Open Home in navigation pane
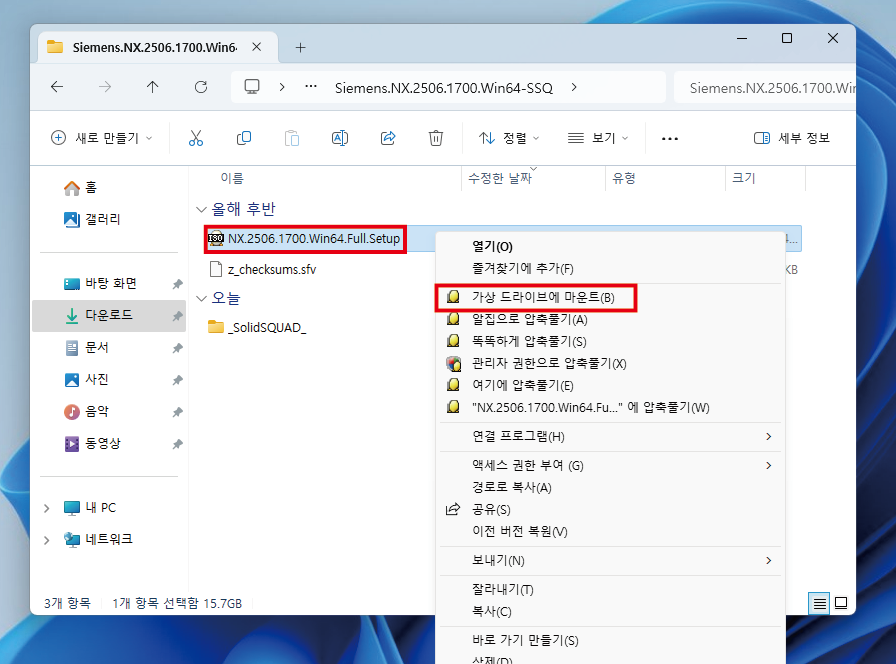 tap(80, 187)
